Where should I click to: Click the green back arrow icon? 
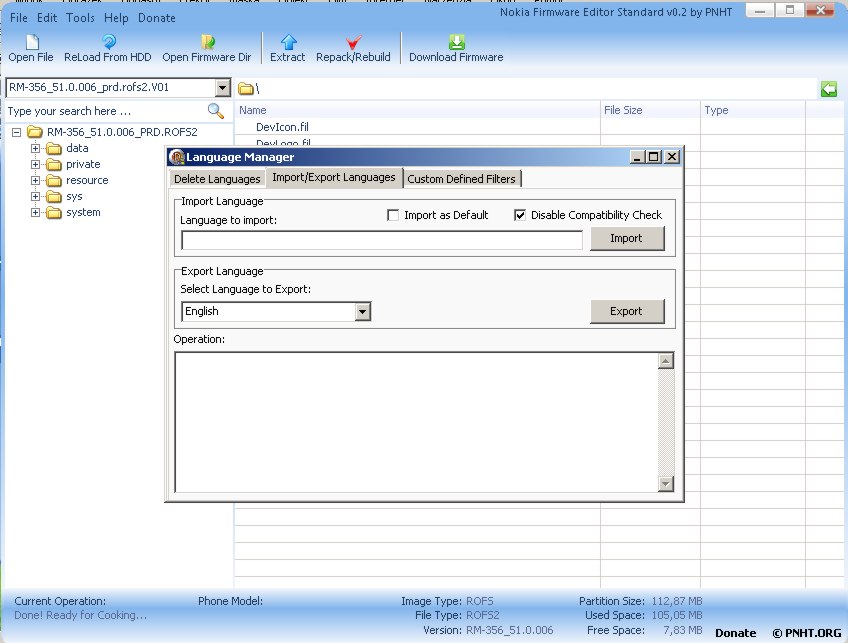click(x=828, y=89)
